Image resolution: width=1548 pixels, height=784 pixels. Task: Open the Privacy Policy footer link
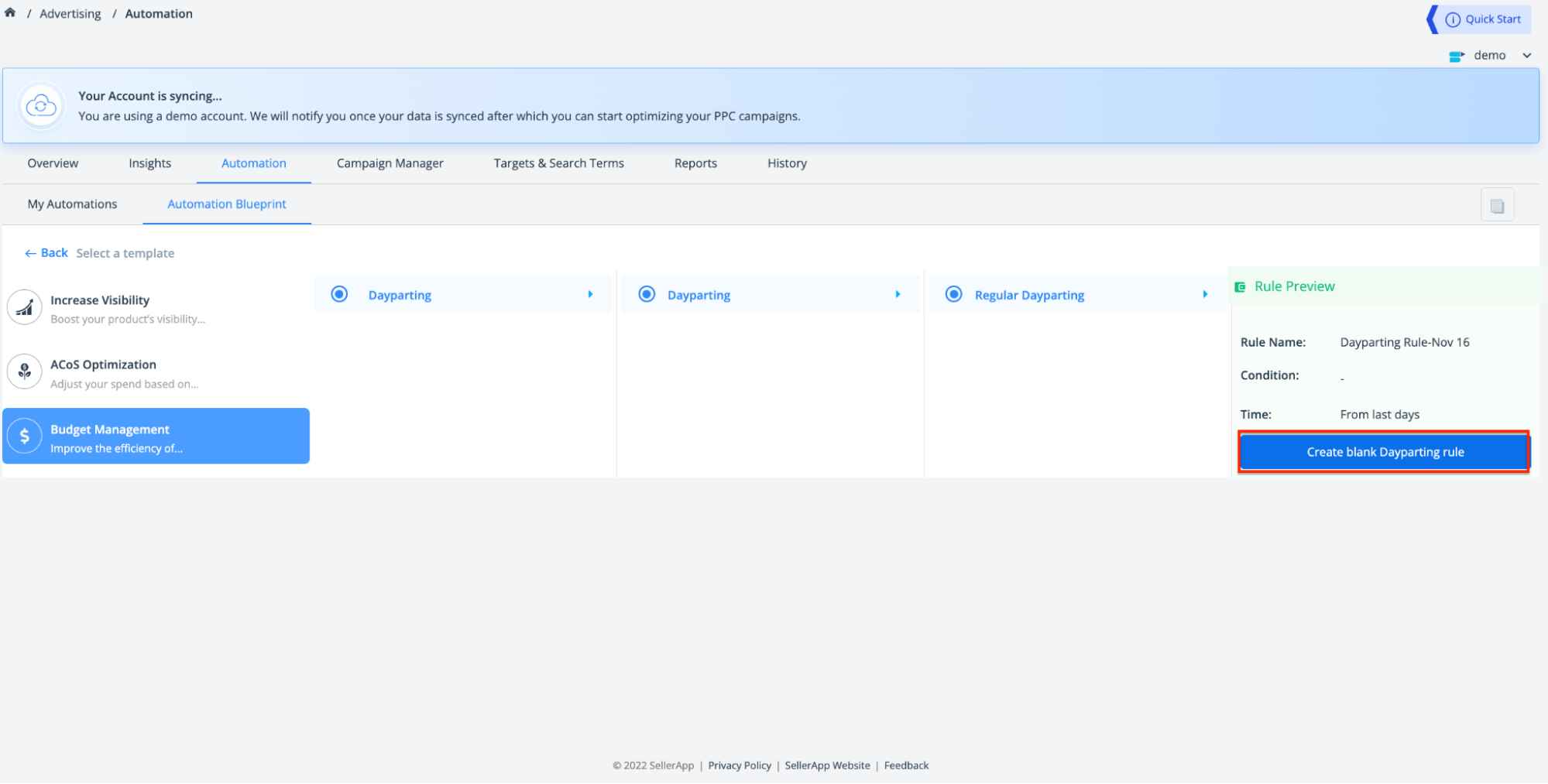click(x=740, y=765)
